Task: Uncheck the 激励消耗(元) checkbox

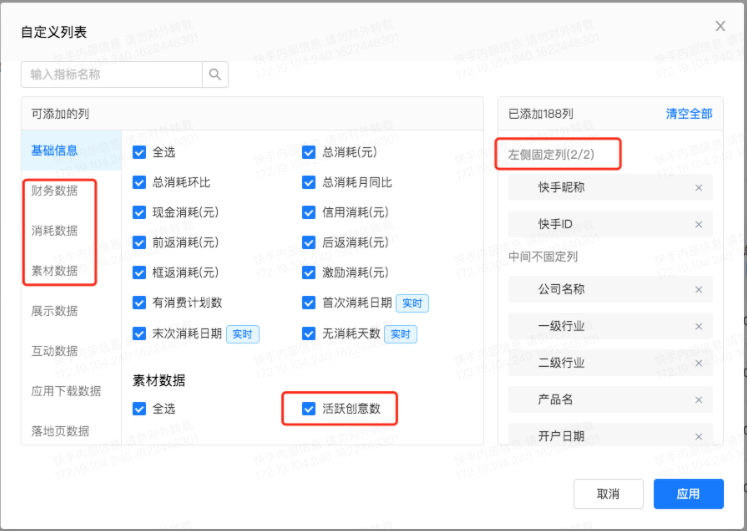Action: click(309, 272)
